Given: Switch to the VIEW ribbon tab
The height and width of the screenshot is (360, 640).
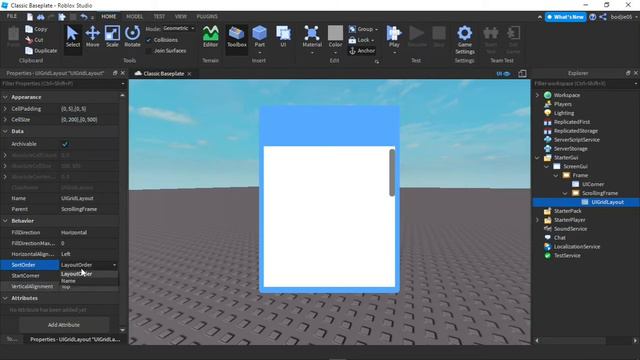Looking at the screenshot, I should pos(180,17).
